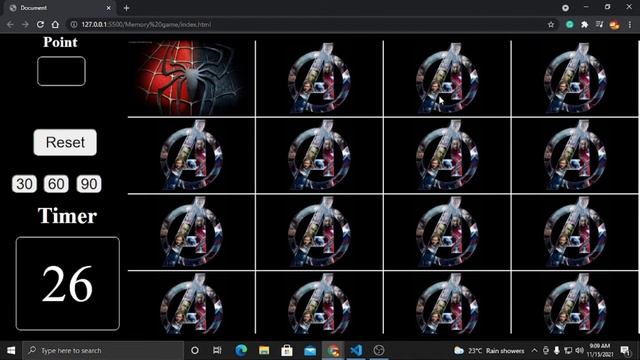Open the notification center
Screen dimensions: 640x360
tap(625, 350)
